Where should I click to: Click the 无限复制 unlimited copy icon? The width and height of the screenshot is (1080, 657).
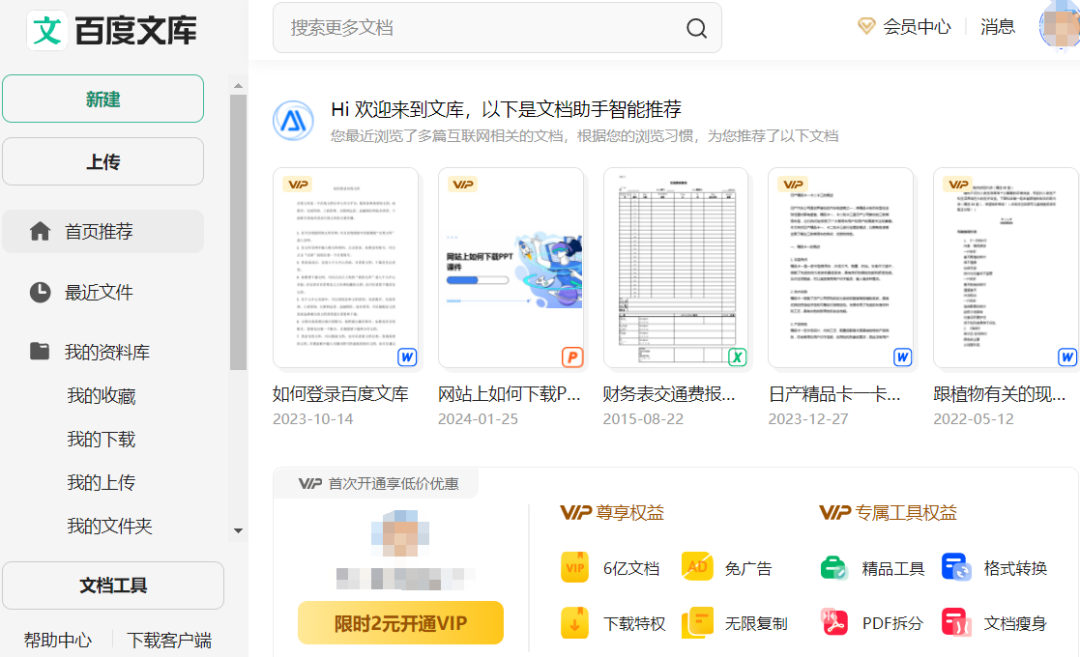[x=699, y=621]
